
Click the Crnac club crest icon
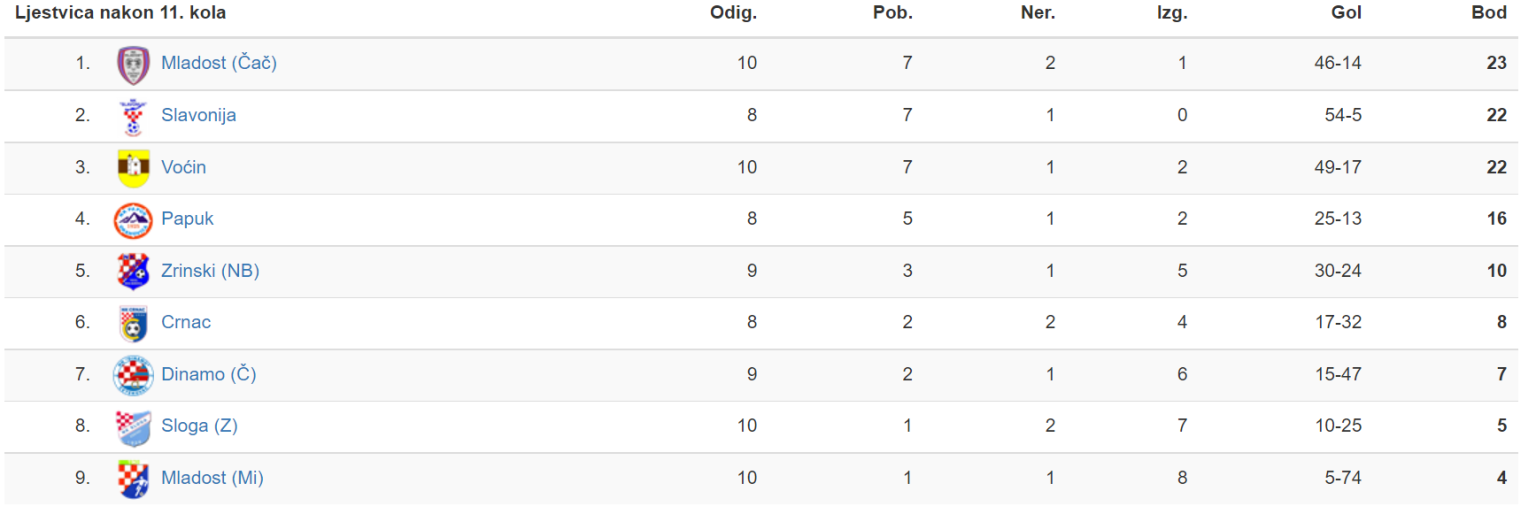click(x=133, y=324)
